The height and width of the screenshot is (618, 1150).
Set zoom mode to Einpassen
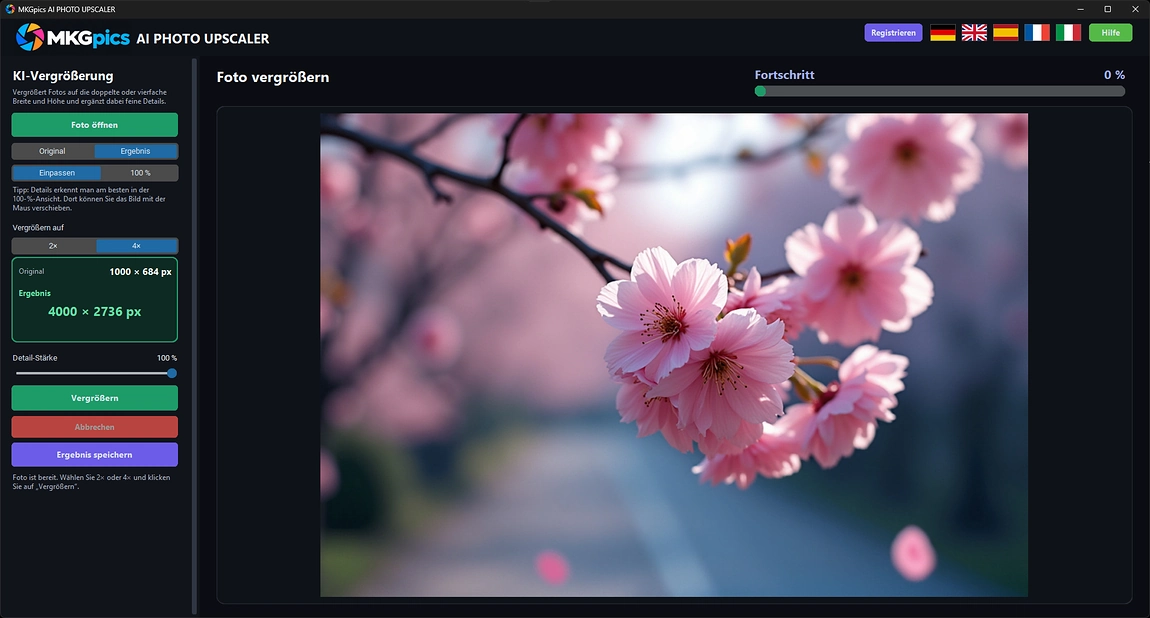click(x=57, y=173)
